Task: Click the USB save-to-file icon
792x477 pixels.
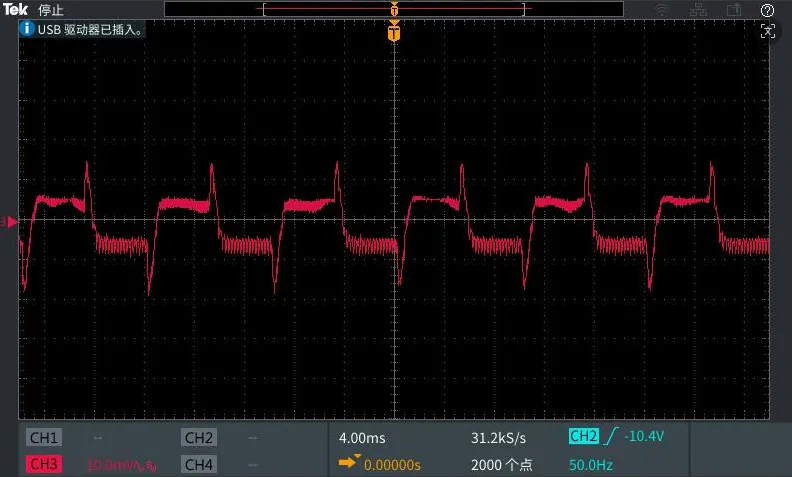Action: point(734,10)
